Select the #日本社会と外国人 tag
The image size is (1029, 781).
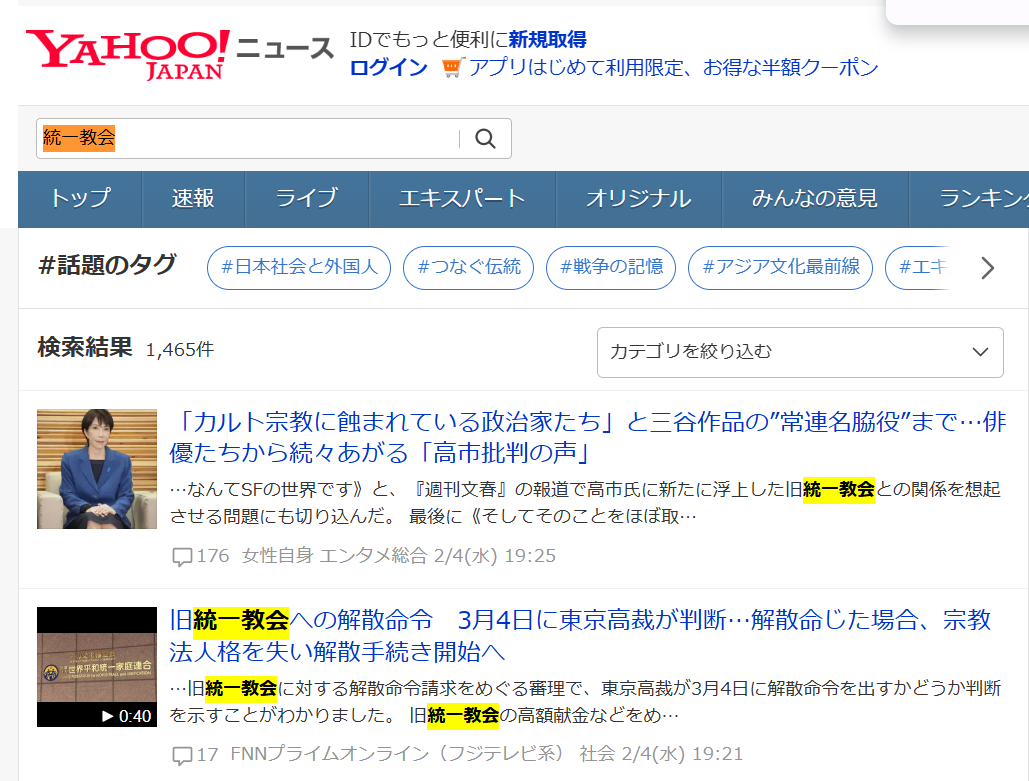pyautogui.click(x=299, y=268)
